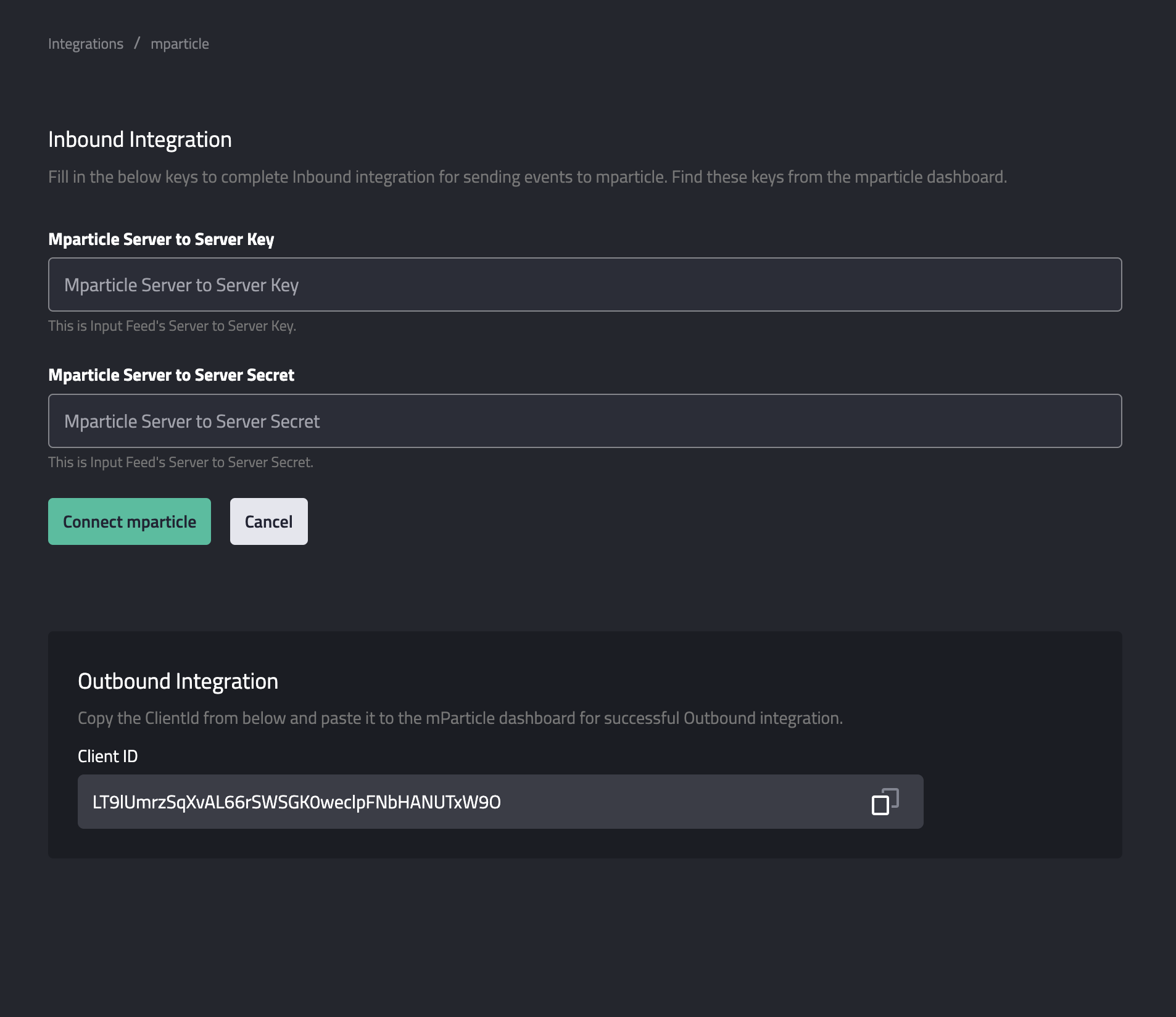
Task: Focus the Mparticle Server to Server Secret field
Action: tap(585, 421)
